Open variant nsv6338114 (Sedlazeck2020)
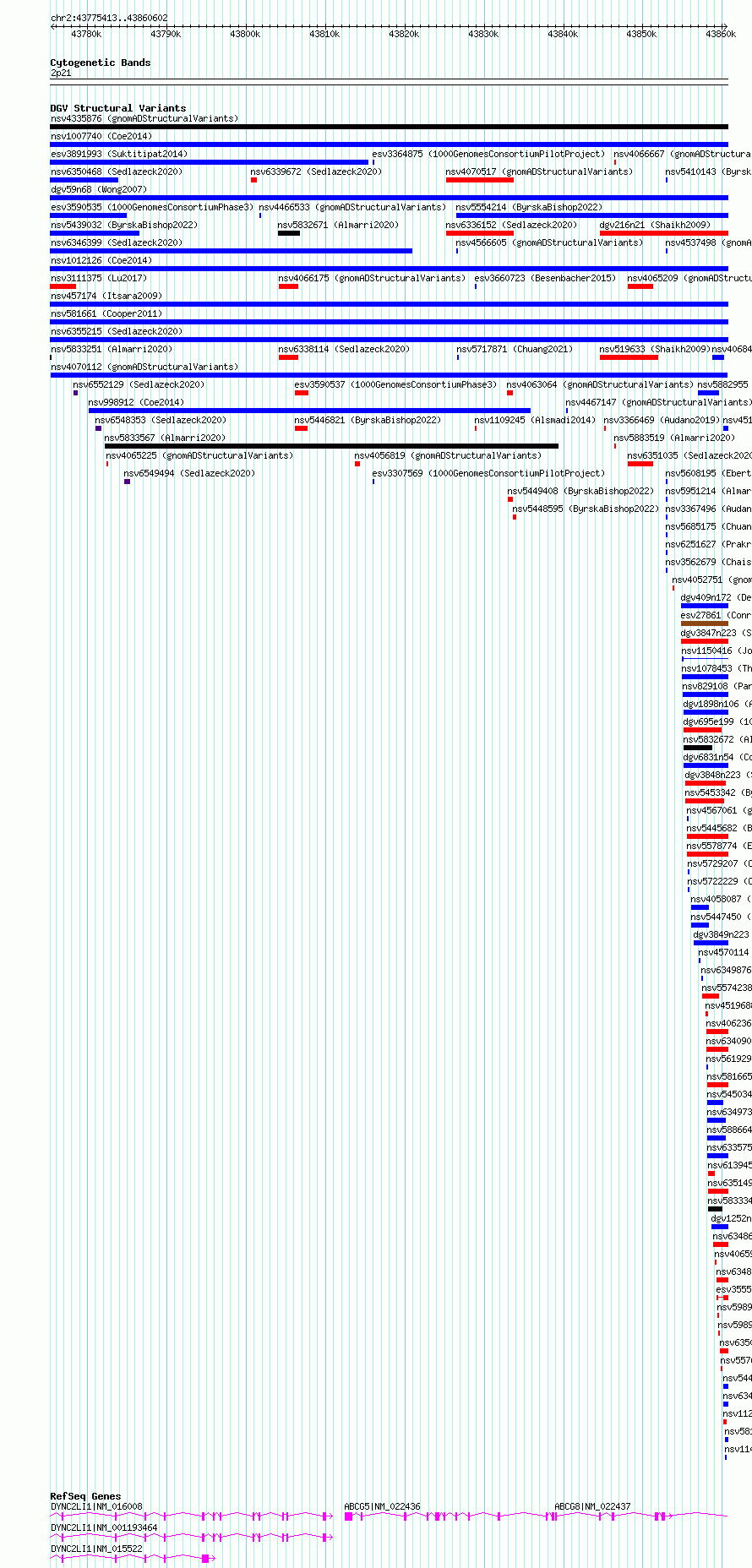The width and height of the screenshot is (752, 1568). [344, 349]
